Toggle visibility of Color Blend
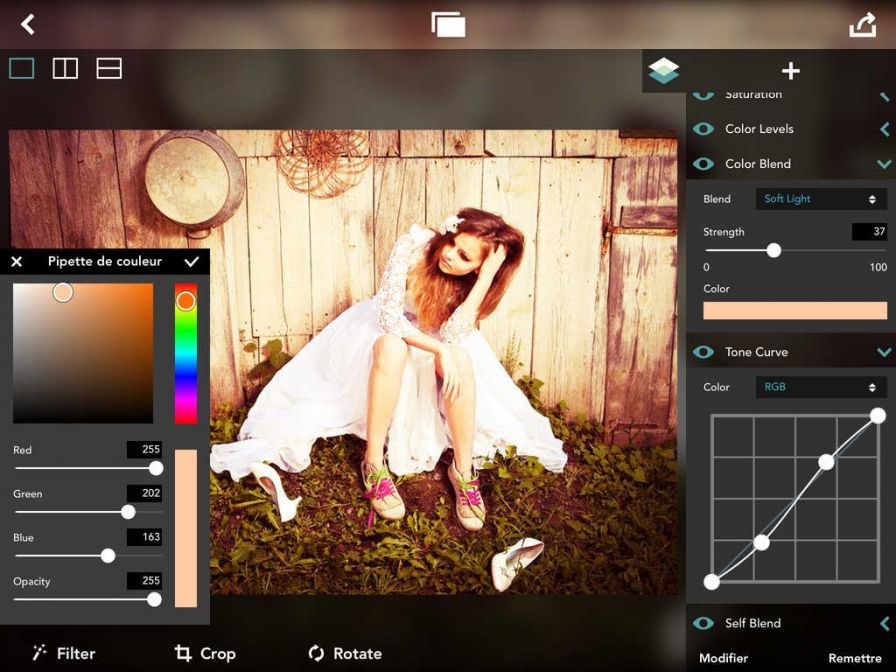 (703, 164)
